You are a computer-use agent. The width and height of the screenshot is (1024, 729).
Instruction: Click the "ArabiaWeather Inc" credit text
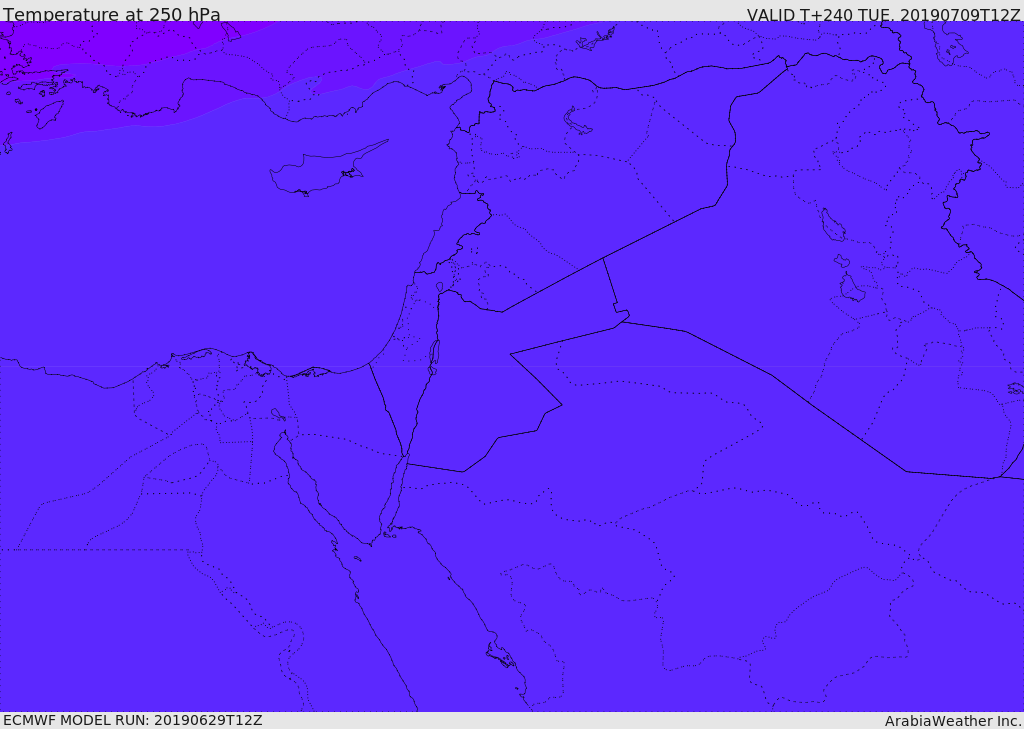pos(953,721)
